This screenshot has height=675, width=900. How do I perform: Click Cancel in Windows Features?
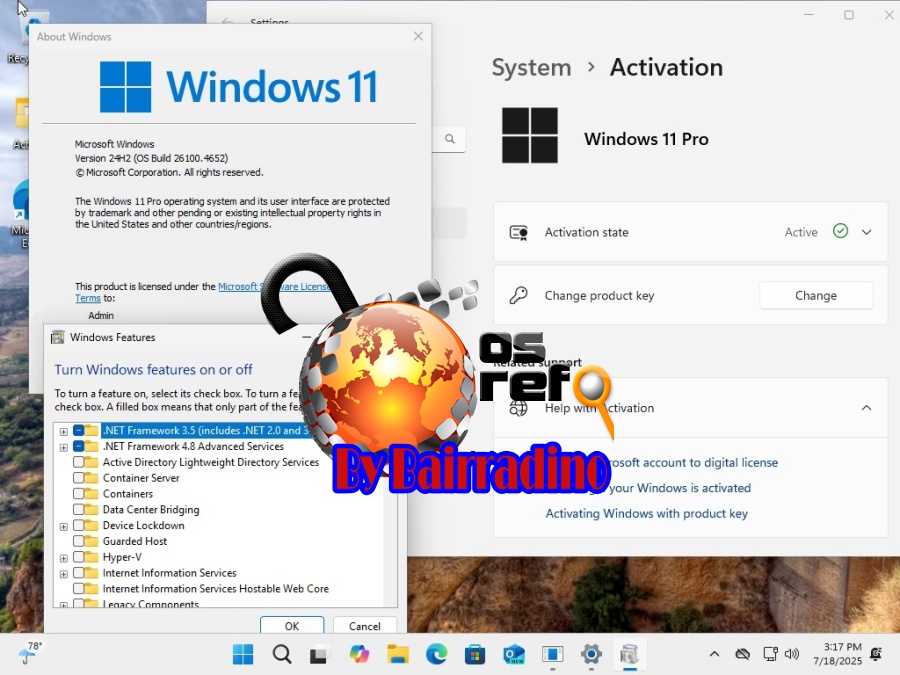[364, 626]
